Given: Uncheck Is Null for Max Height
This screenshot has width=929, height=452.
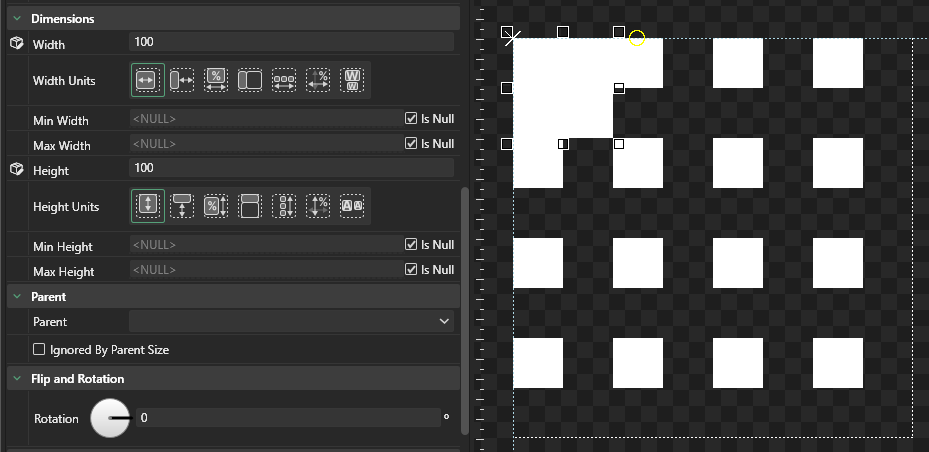Looking at the screenshot, I should point(411,270).
